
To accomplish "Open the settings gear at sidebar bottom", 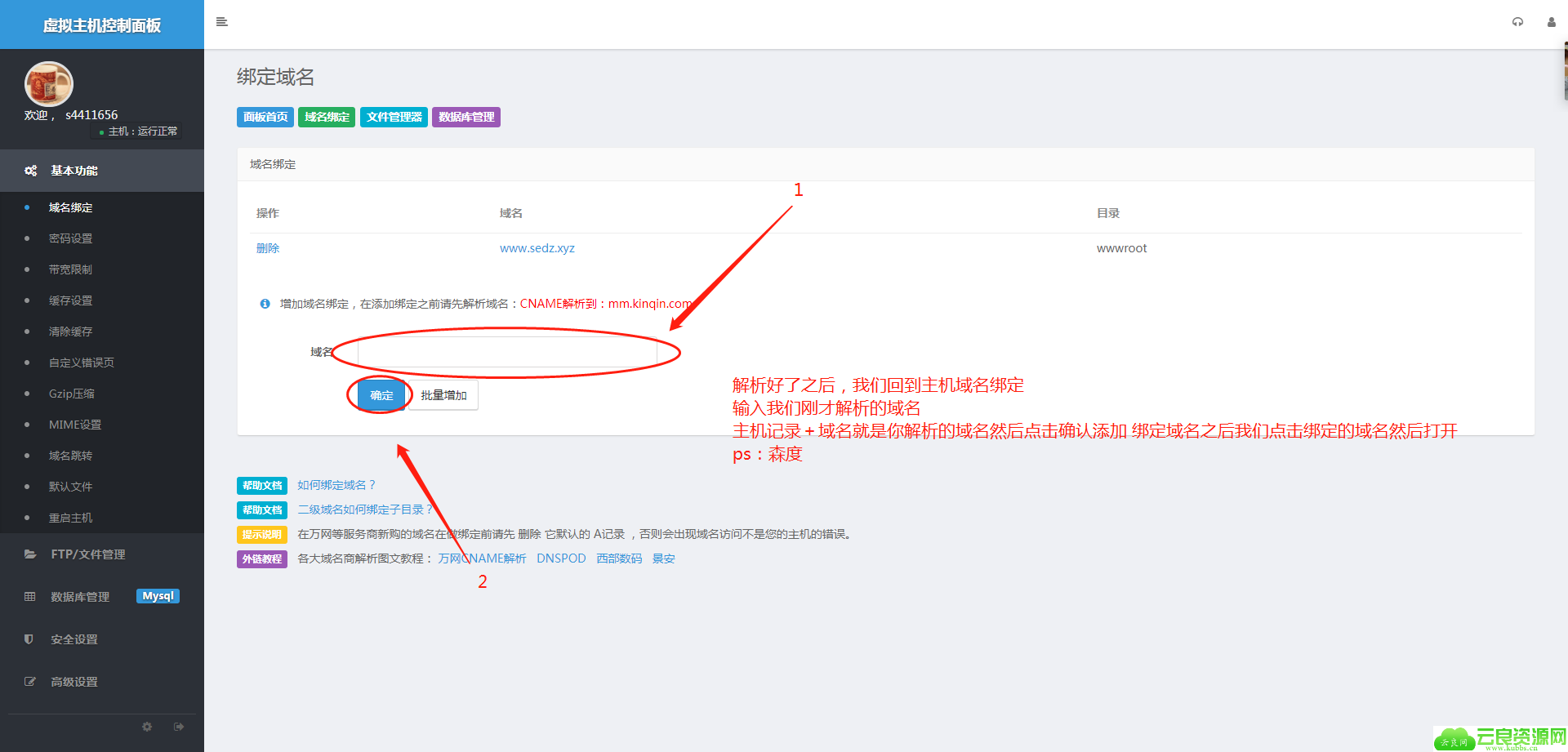I will coord(147,727).
